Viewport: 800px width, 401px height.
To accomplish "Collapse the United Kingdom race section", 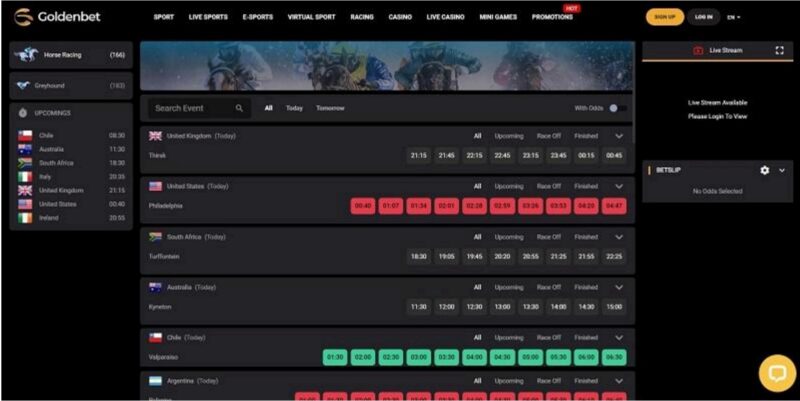I will pyautogui.click(x=619, y=136).
